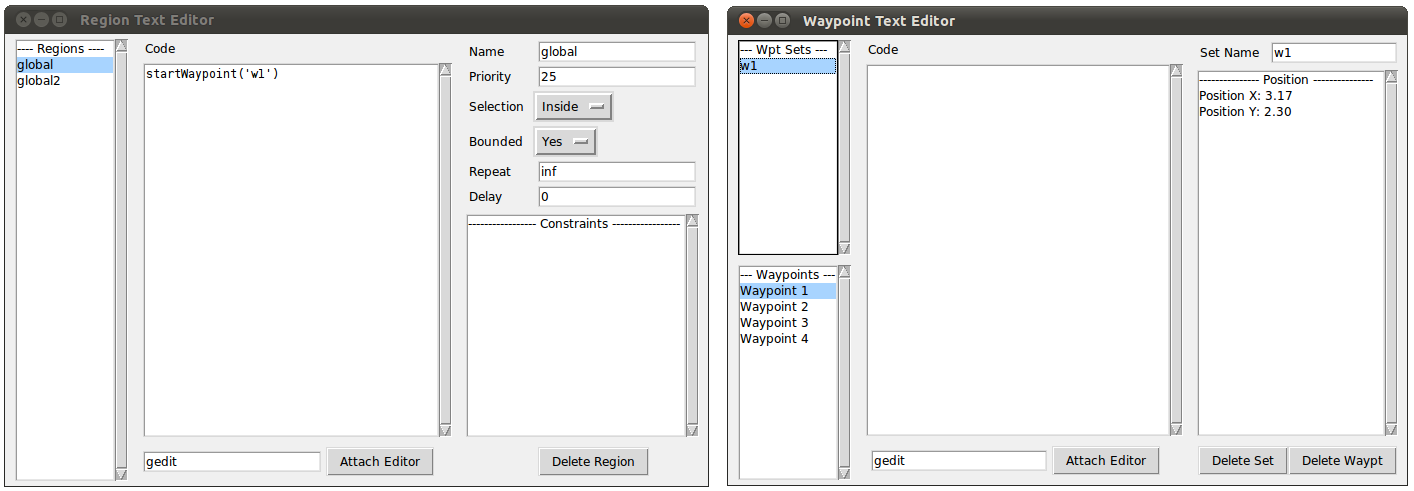
Task: Open the Selection dropdown showing Inside
Action: click(574, 107)
